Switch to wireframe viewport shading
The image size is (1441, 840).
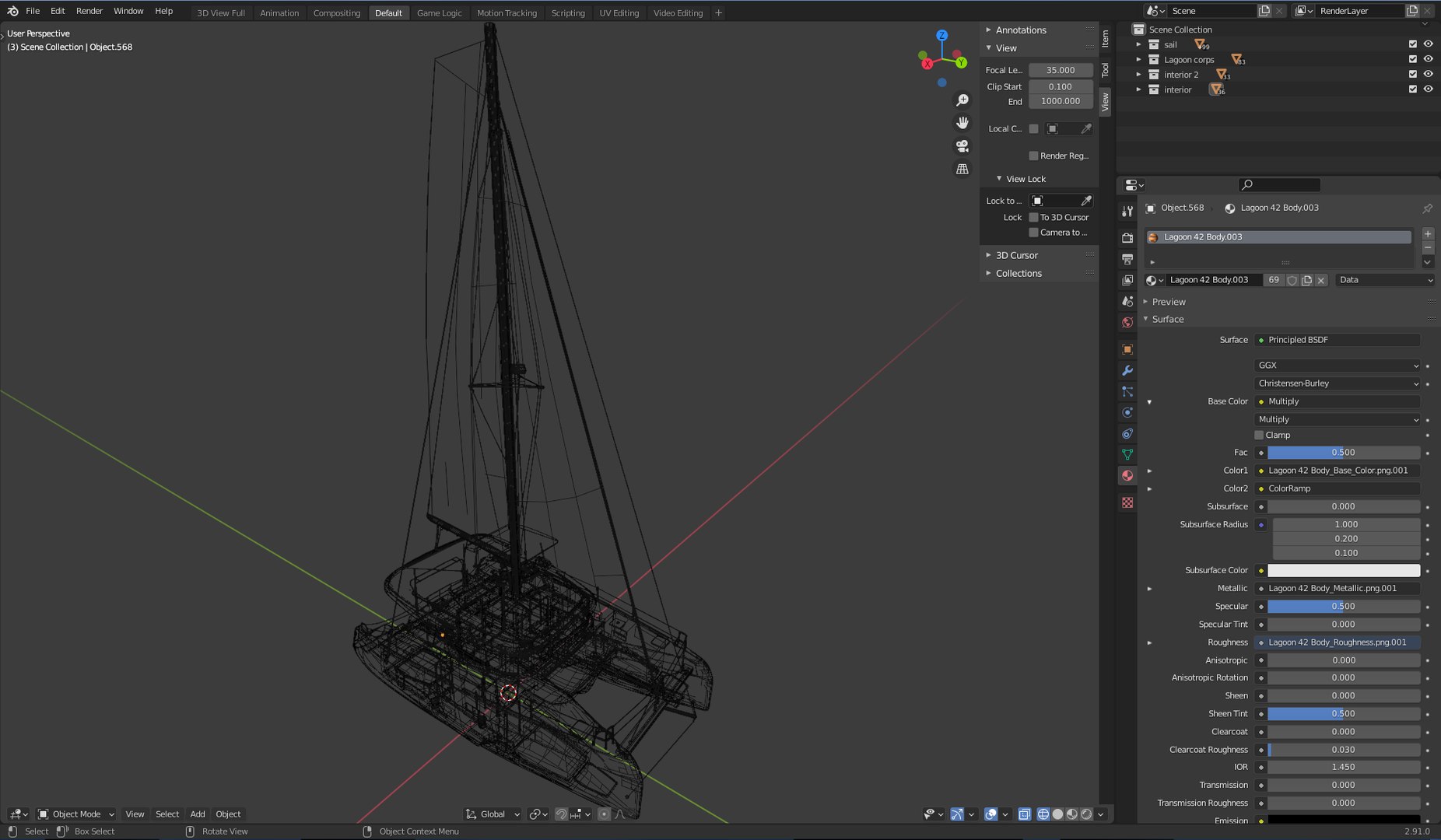(x=1043, y=814)
